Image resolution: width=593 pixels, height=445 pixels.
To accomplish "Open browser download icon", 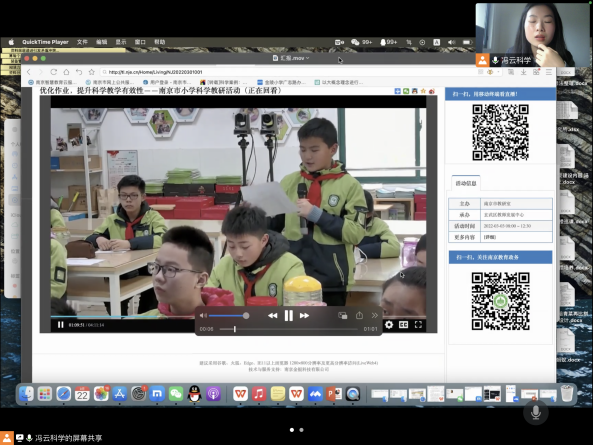I will 523,72.
